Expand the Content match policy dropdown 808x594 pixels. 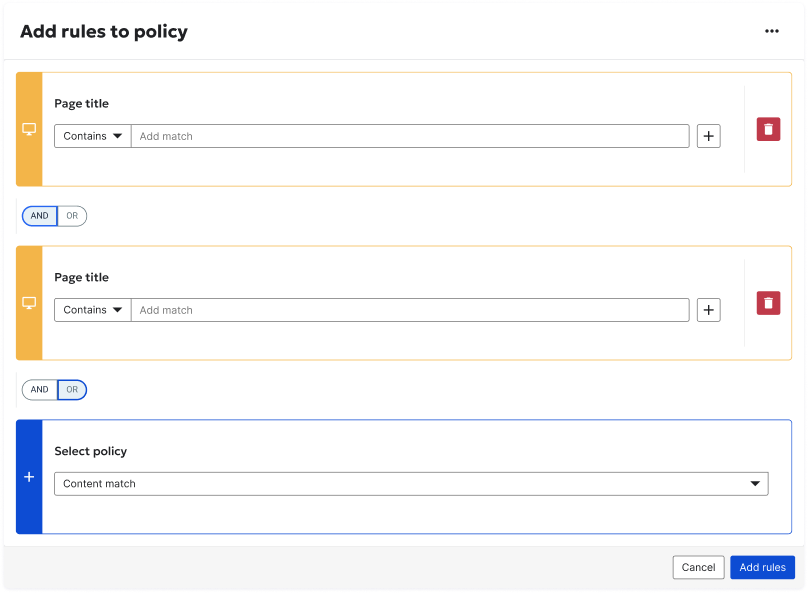(411, 484)
